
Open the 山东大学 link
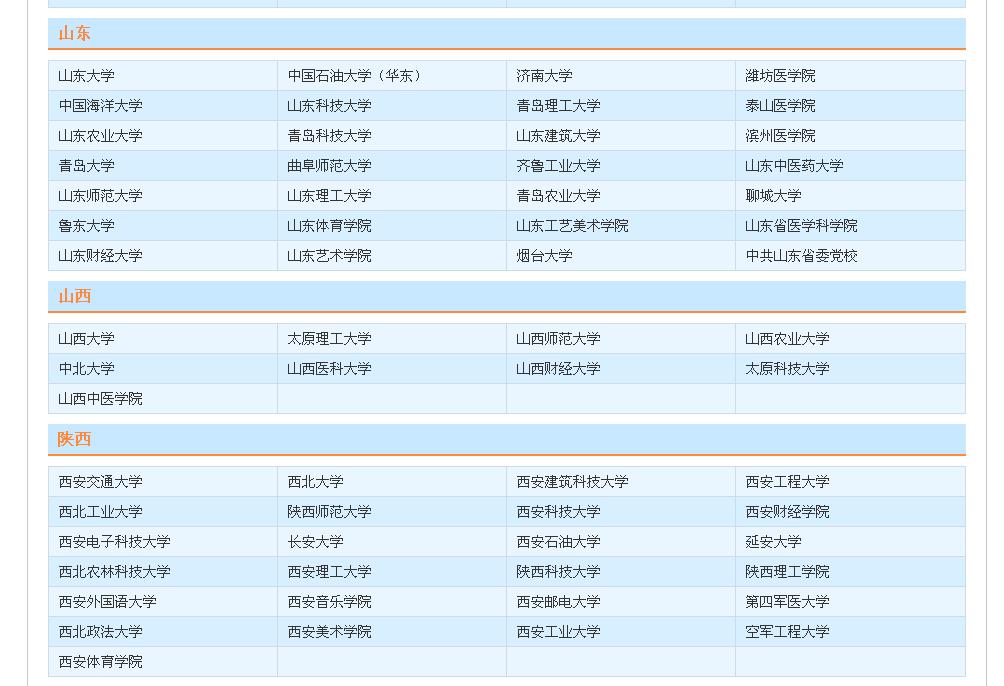point(86,76)
